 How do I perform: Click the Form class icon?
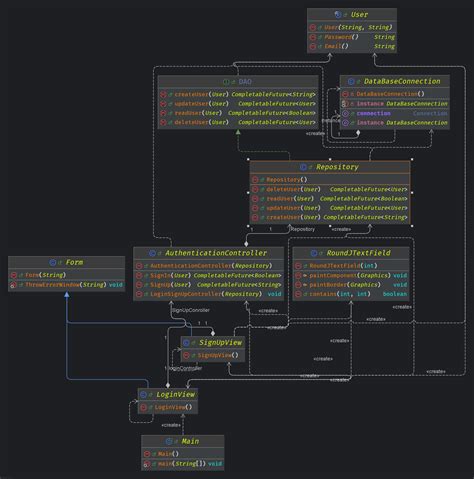click(52, 263)
